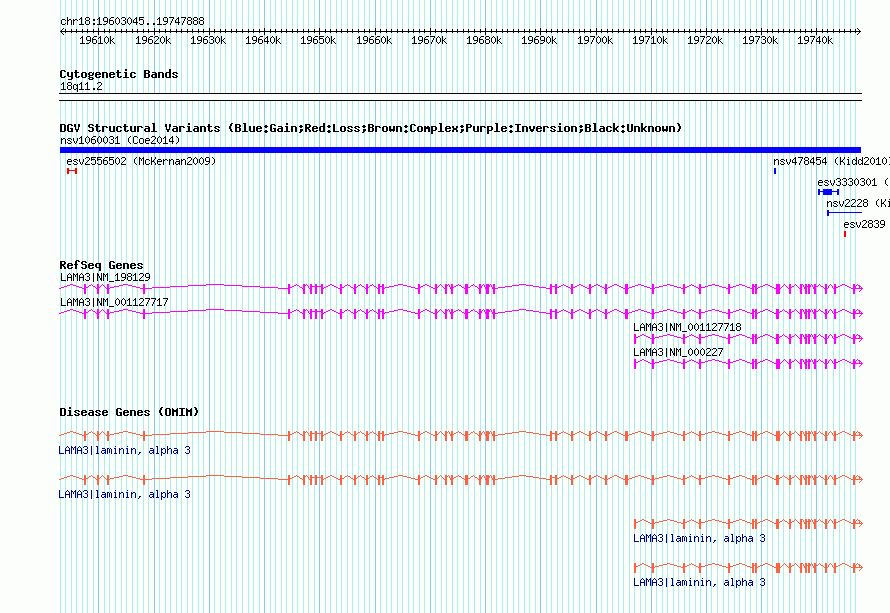Image resolution: width=890 pixels, height=613 pixels.
Task: Click the thin blue nsv2228 variant line
Action: (x=844, y=213)
